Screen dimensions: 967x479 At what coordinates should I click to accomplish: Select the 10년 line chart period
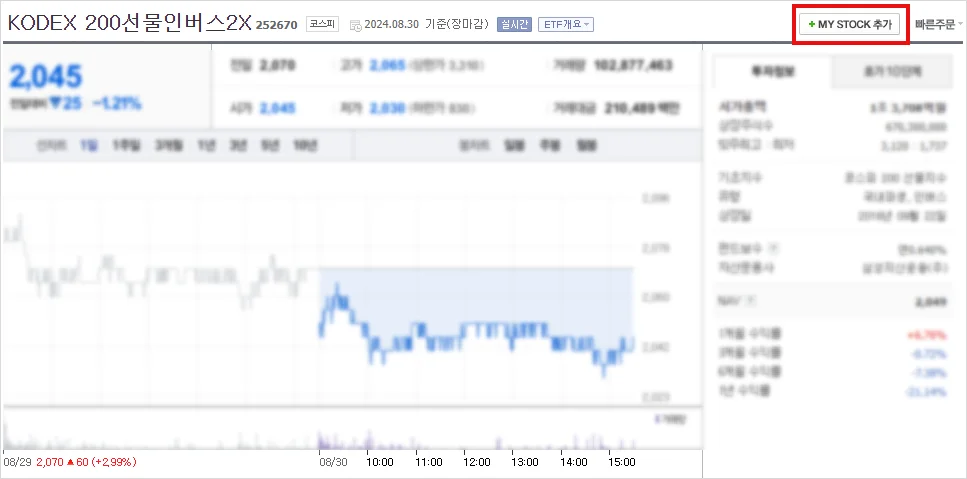point(305,146)
